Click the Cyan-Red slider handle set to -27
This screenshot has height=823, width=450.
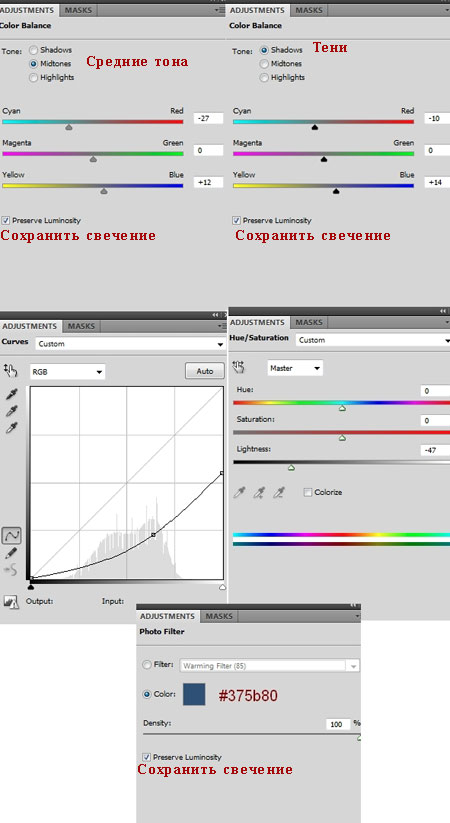[x=69, y=127]
